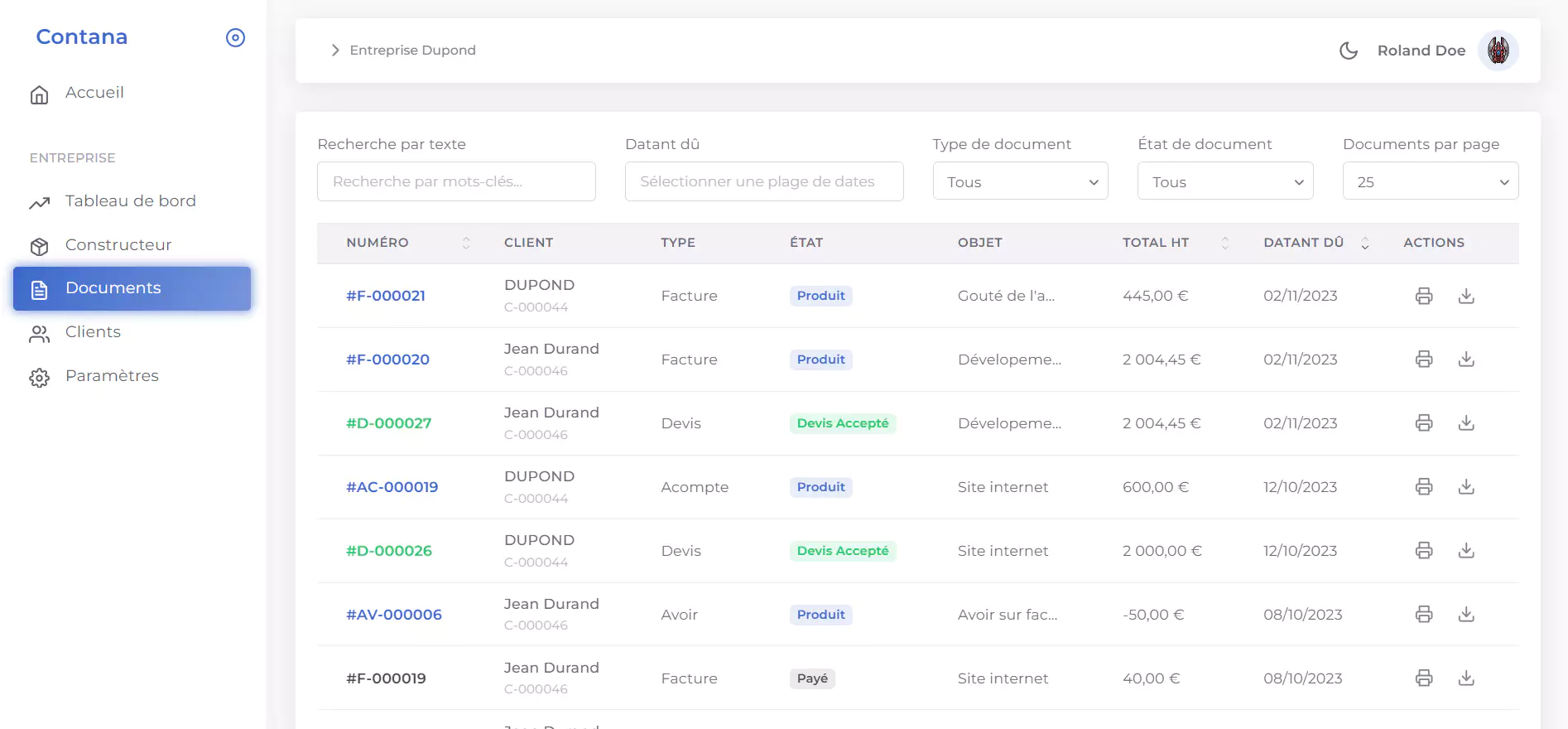Print invoice F-000021
Screen dimensions: 1568x729
click(1423, 296)
